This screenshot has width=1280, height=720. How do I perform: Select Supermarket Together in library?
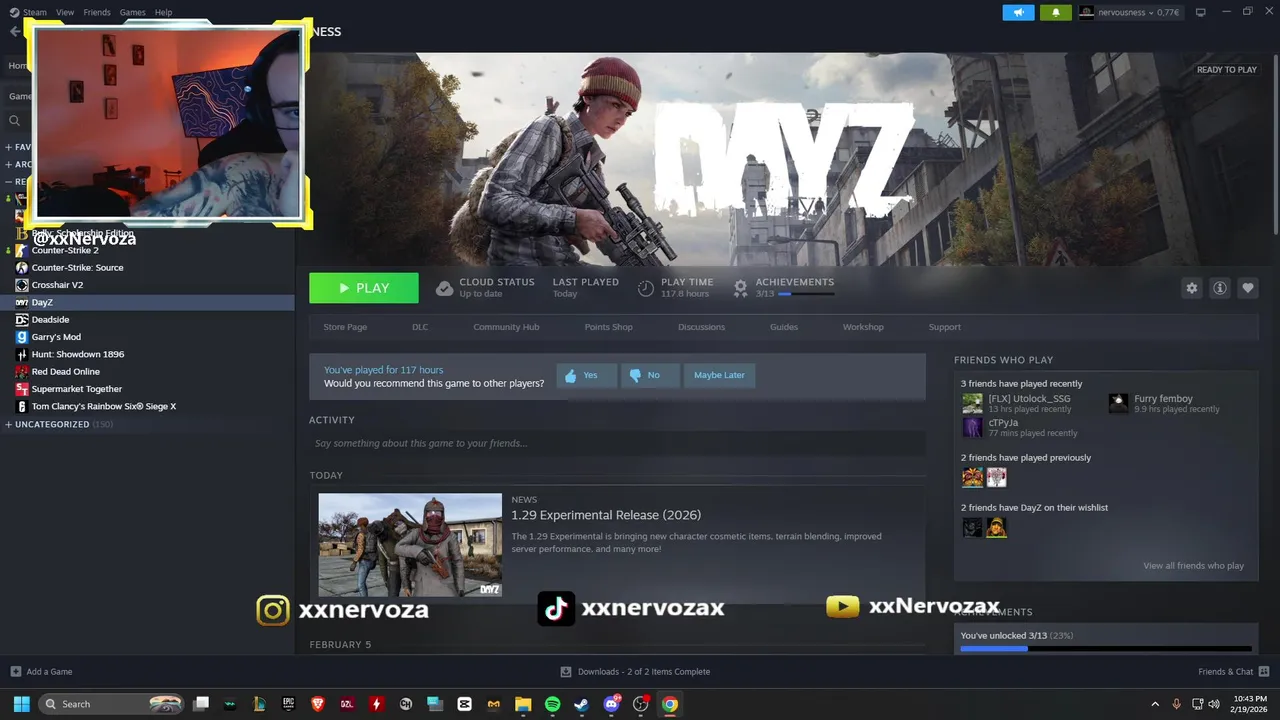[x=76, y=389]
